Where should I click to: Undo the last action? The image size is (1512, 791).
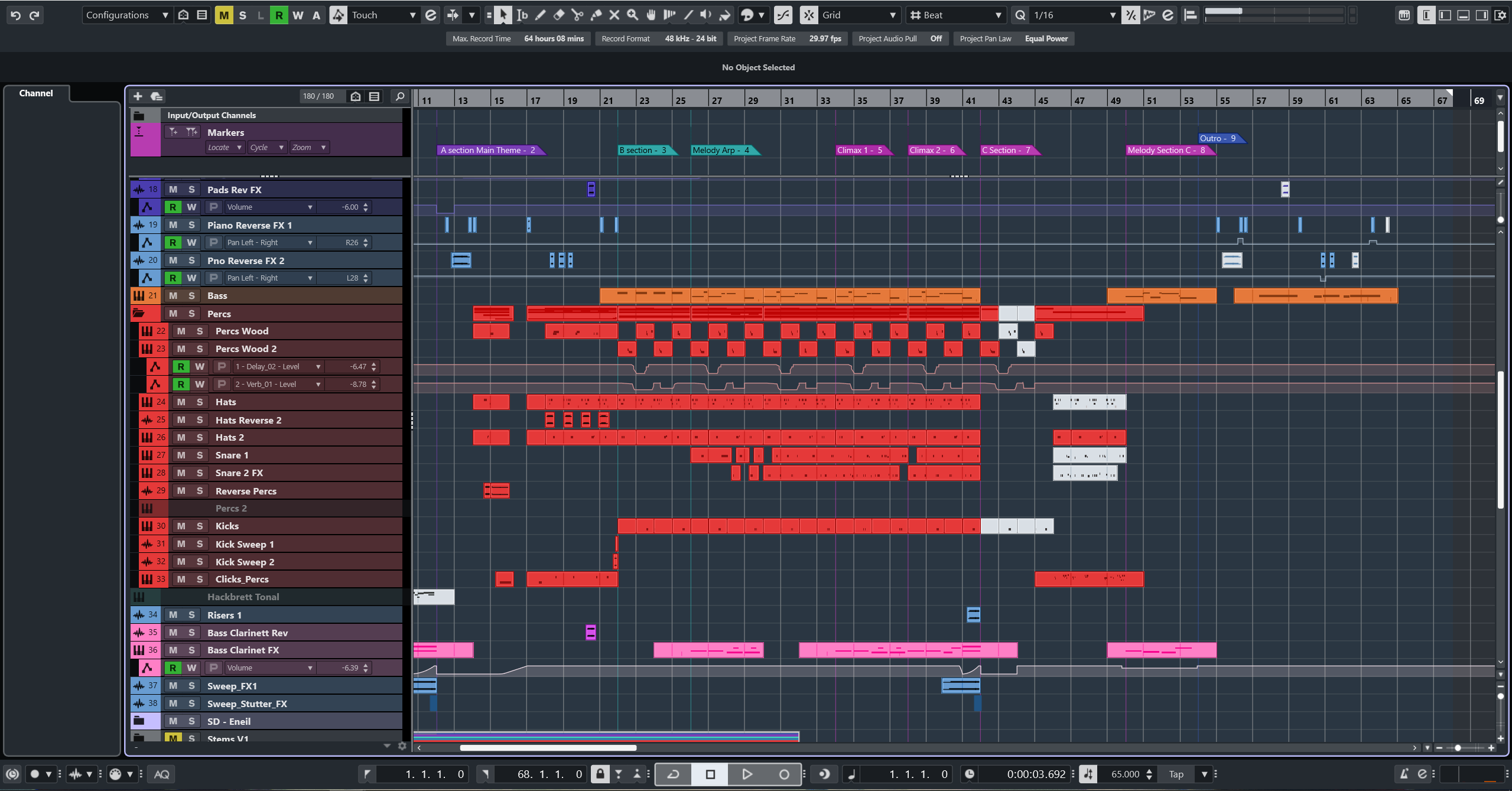coord(15,15)
